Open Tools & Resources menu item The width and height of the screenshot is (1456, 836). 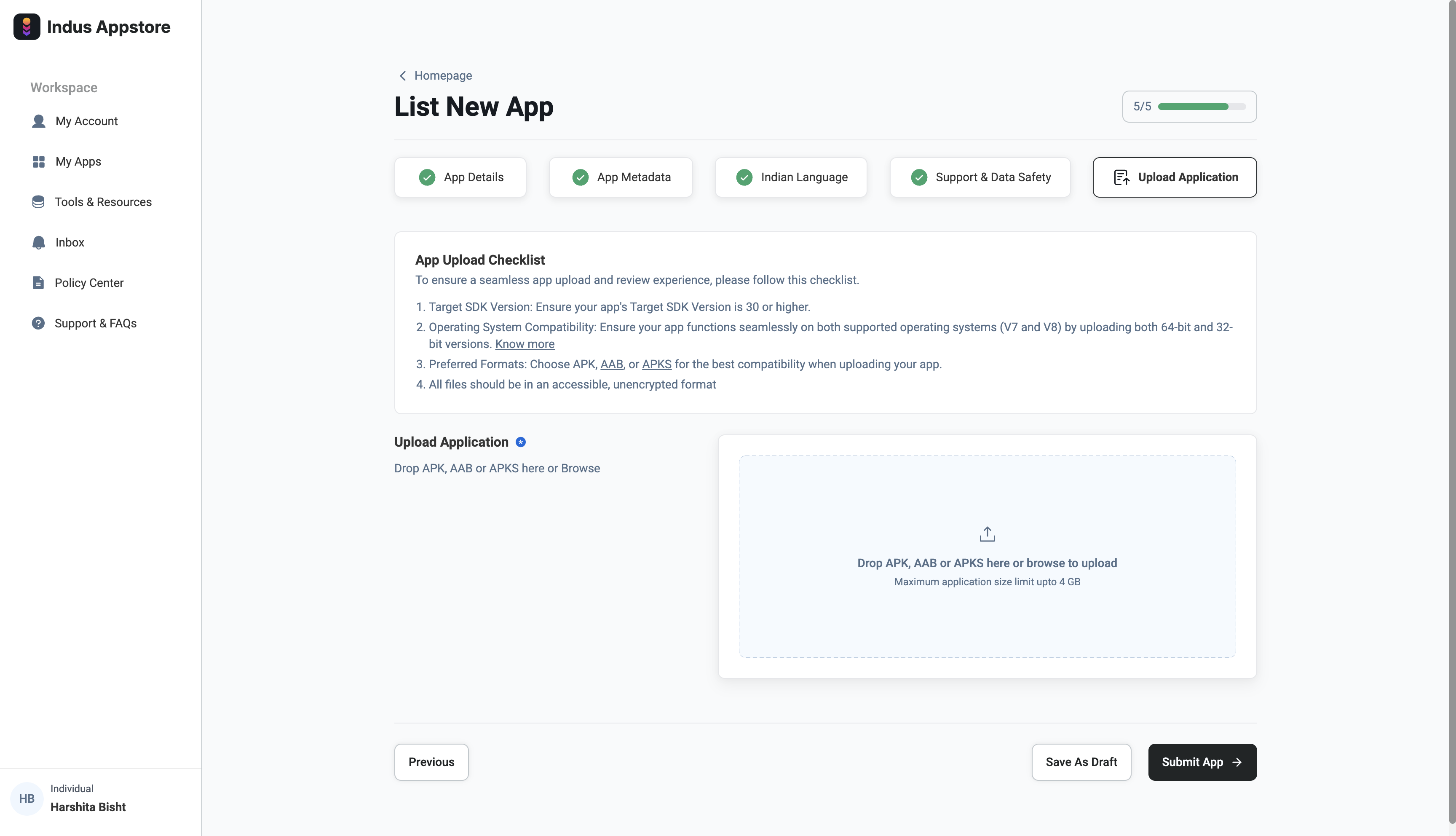103,202
